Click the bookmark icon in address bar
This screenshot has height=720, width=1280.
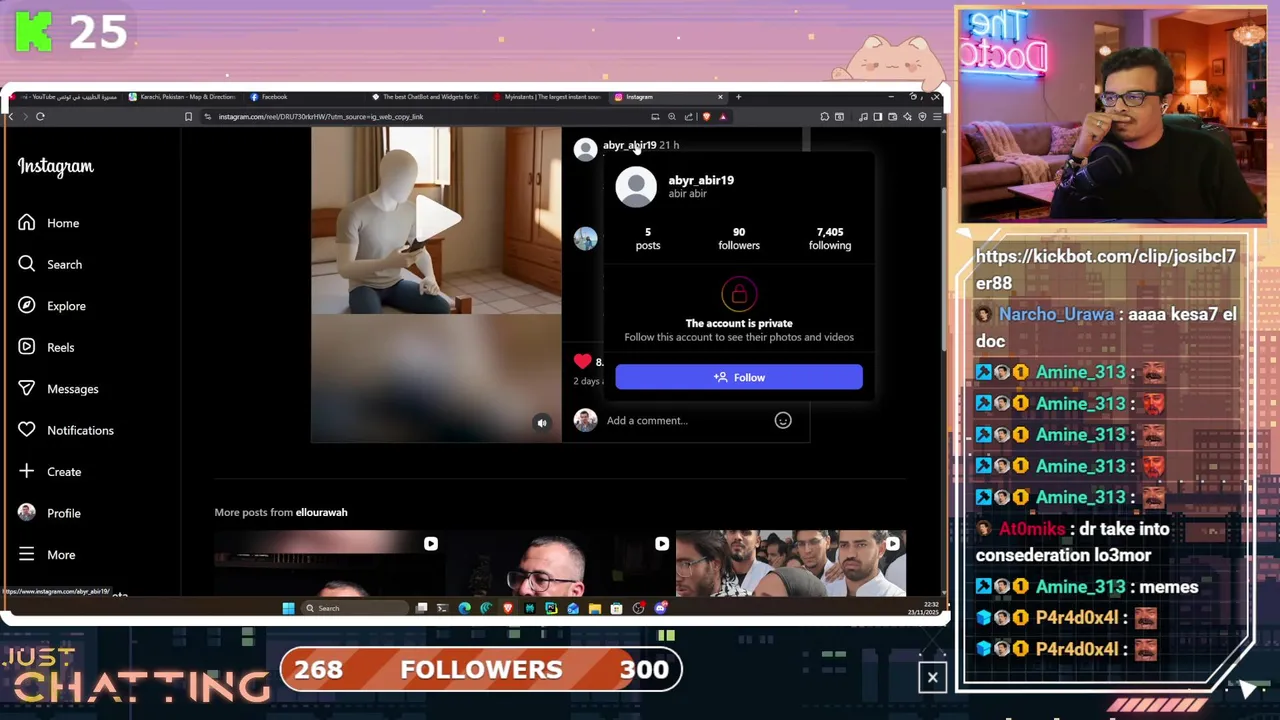(188, 116)
